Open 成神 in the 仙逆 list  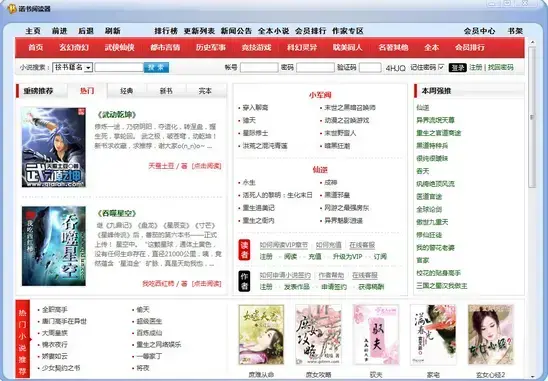click(331, 182)
